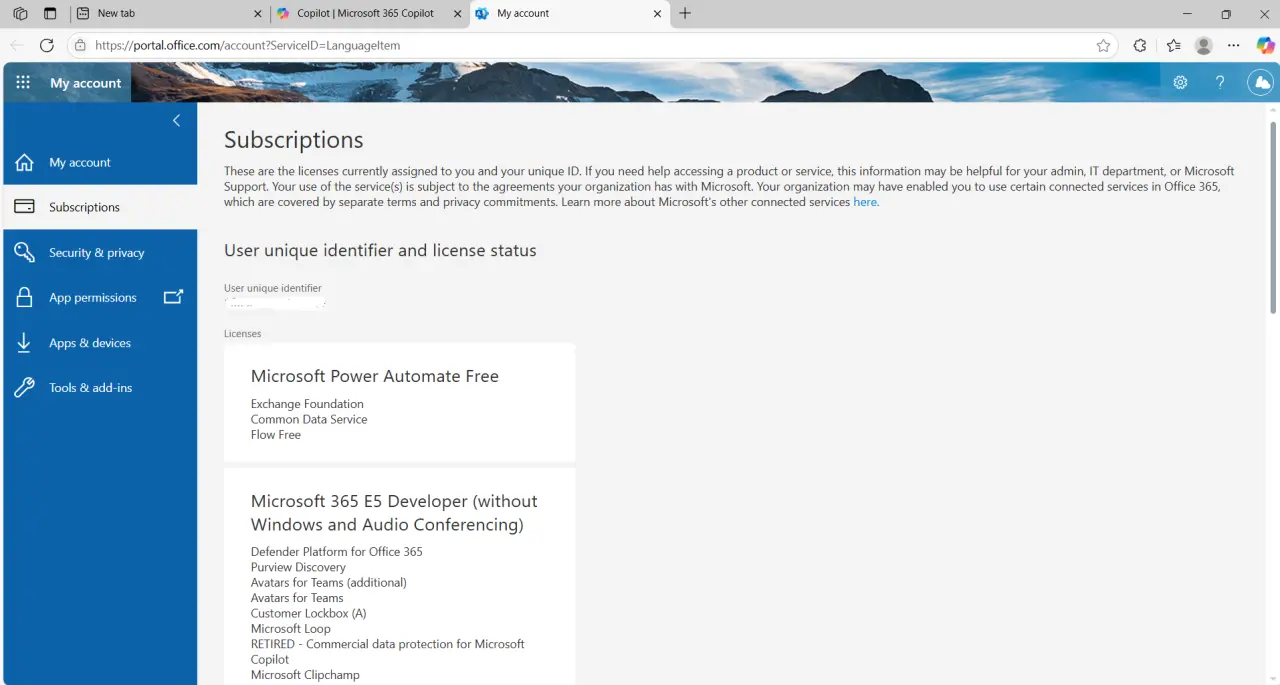
Task: Click the Help question mark icon
Action: 1220,83
